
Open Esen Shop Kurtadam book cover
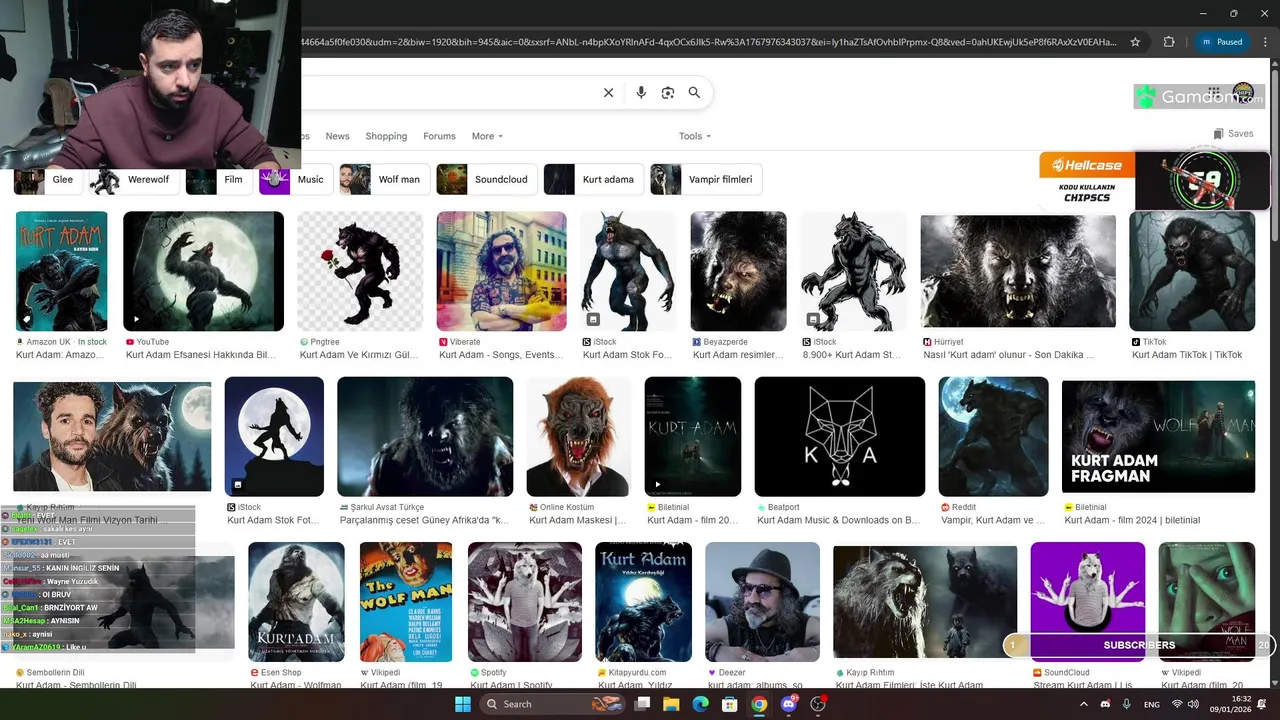tap(296, 602)
